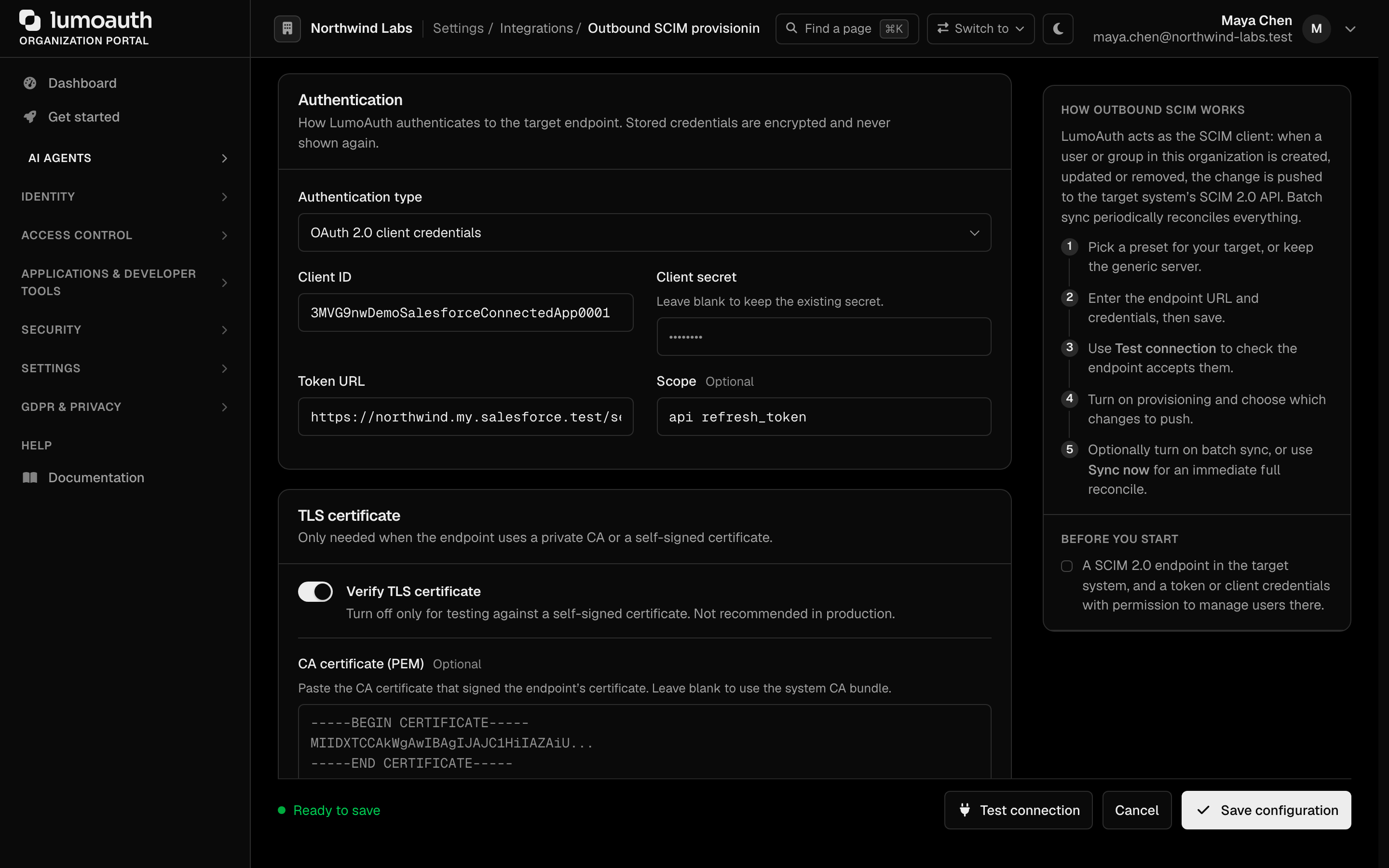Open the Dashboard page
This screenshot has width=1389, height=868.
click(82, 83)
